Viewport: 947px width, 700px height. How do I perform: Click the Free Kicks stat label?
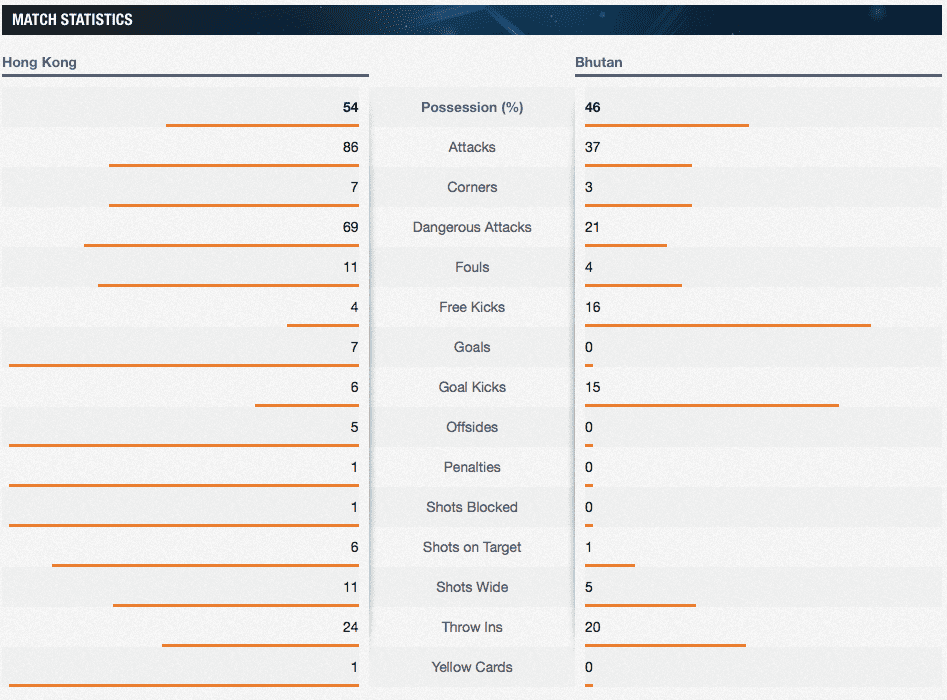coord(472,307)
